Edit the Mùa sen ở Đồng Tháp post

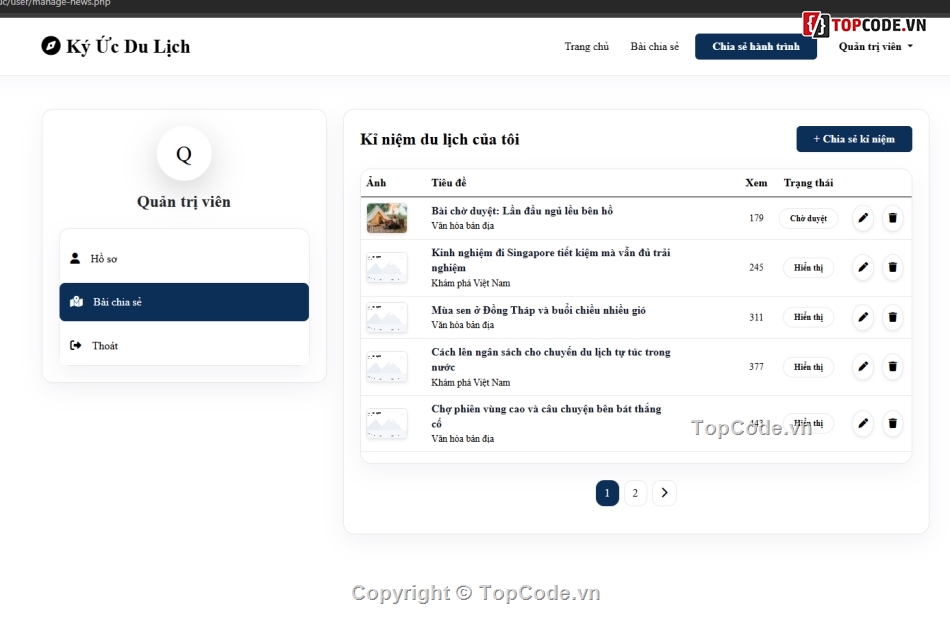(x=863, y=317)
